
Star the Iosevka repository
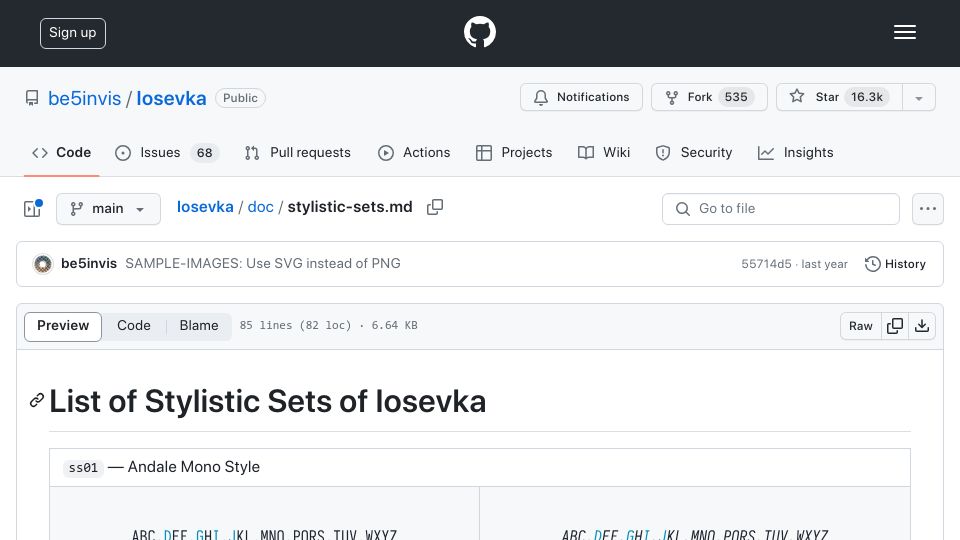(x=839, y=97)
